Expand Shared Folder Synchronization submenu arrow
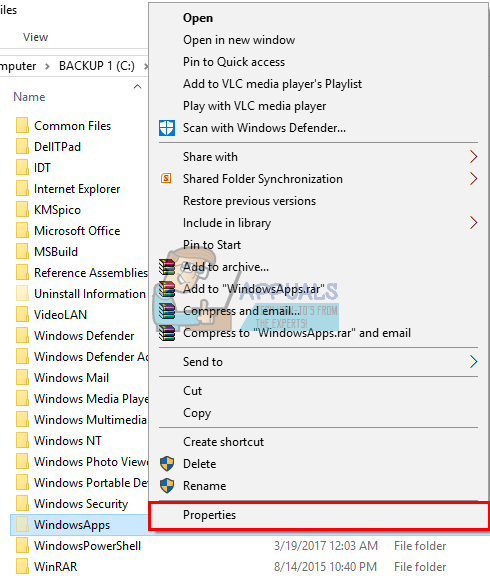This screenshot has width=490, height=576. [x=473, y=179]
